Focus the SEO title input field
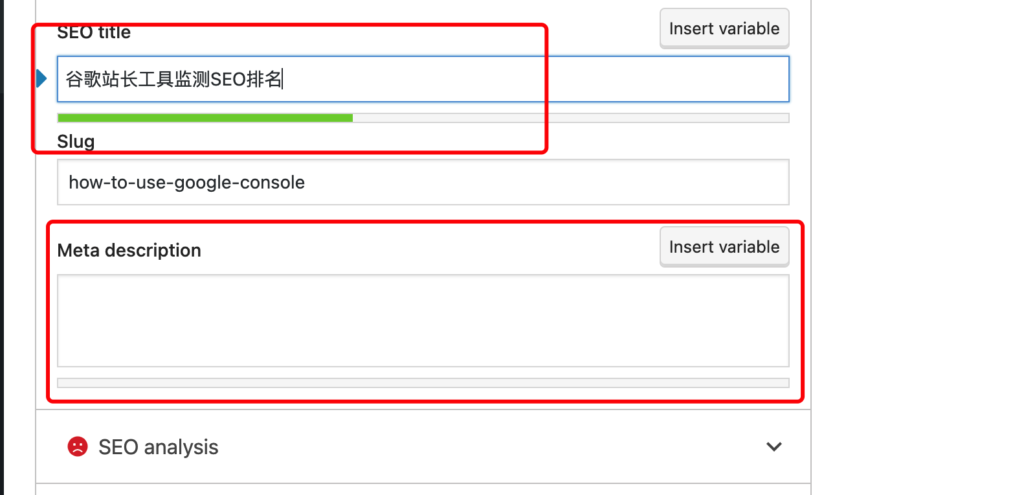The width and height of the screenshot is (1024, 495). click(423, 79)
